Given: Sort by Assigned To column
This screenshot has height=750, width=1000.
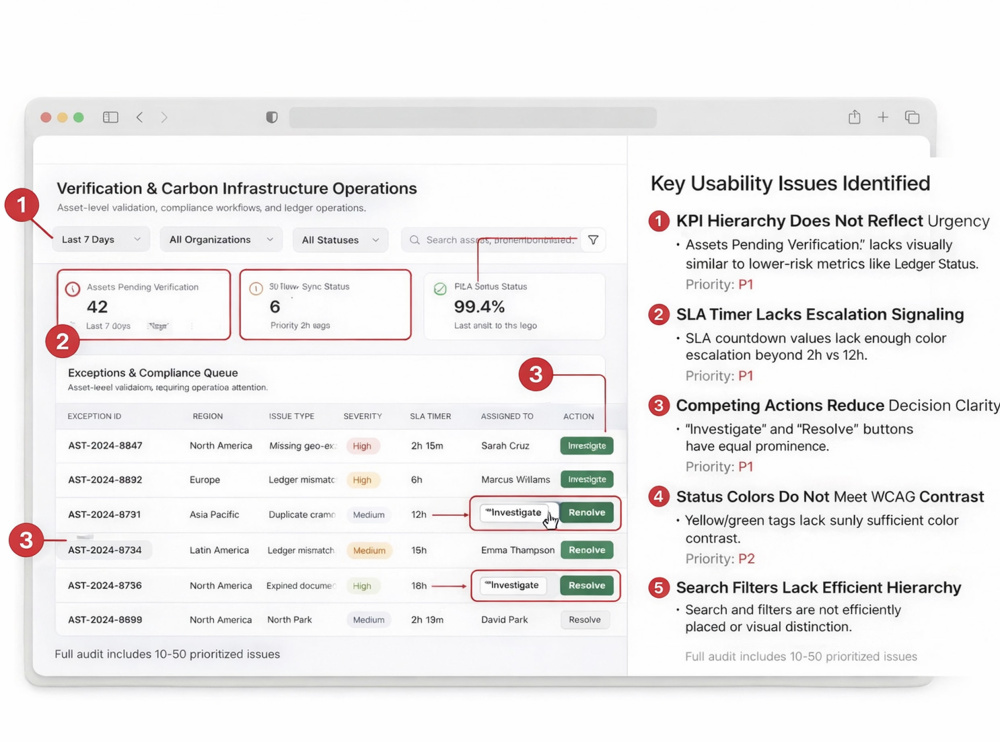Looking at the screenshot, I should point(507,416).
